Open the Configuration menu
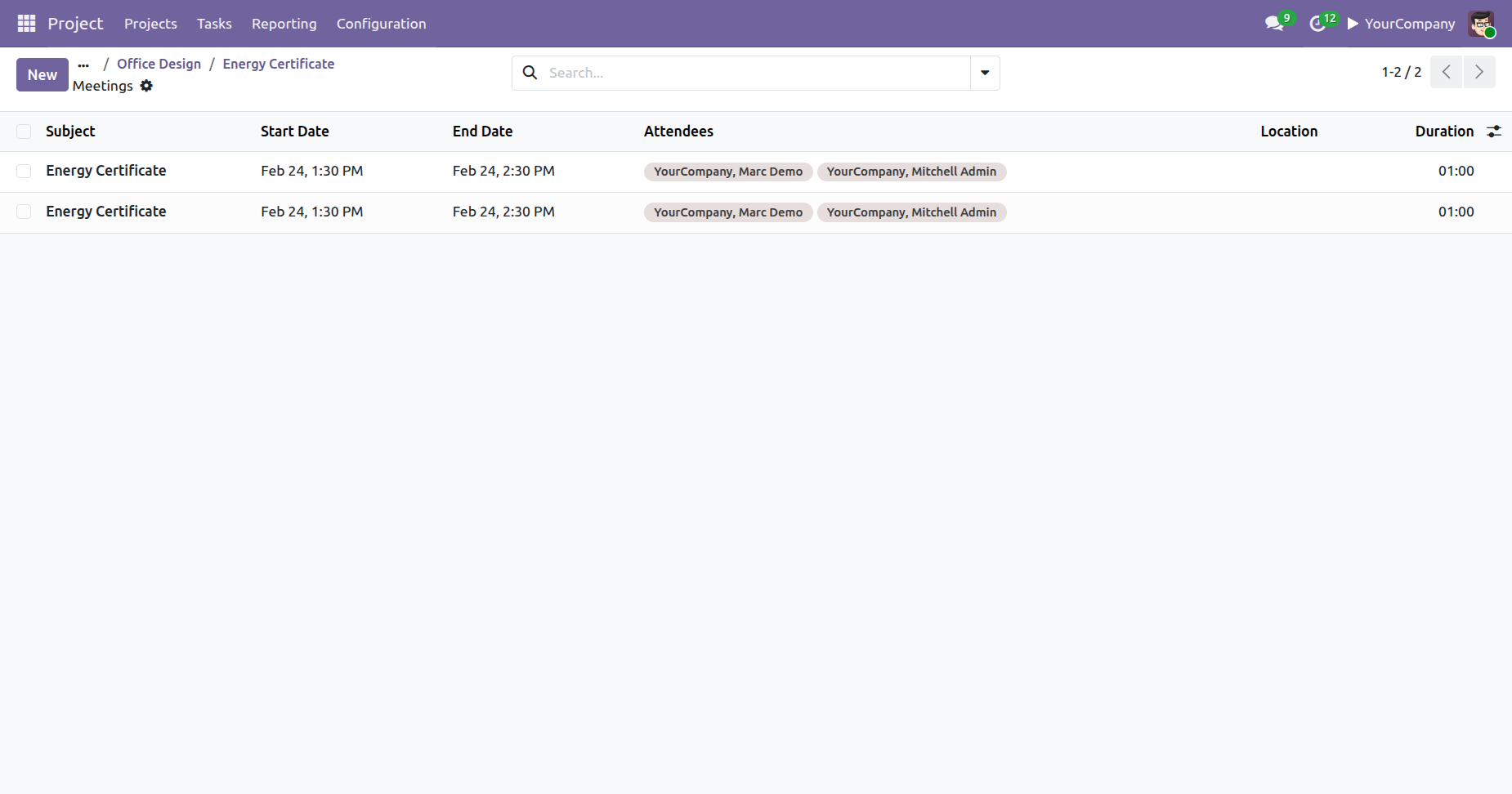 click(381, 24)
